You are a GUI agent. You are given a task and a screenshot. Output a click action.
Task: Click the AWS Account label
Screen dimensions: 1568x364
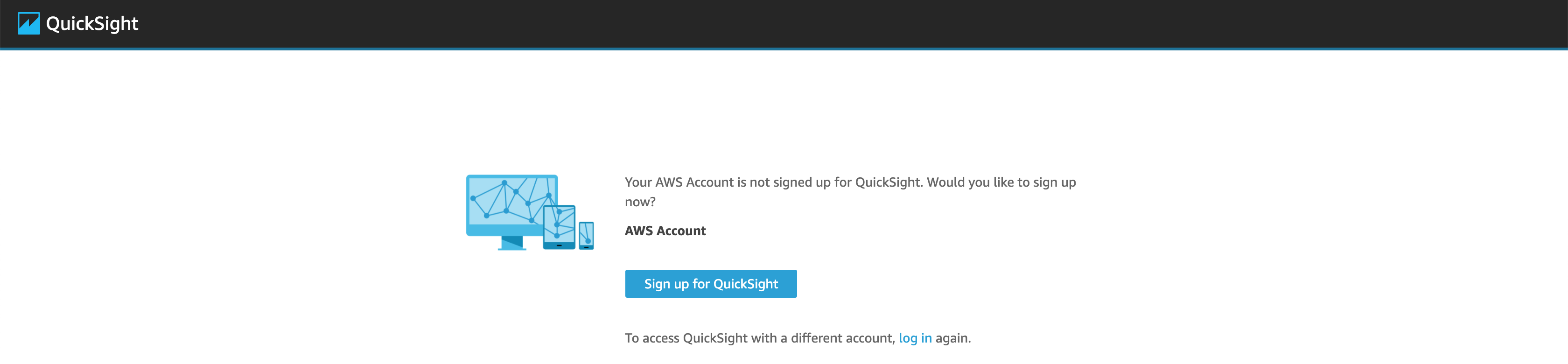(x=665, y=231)
